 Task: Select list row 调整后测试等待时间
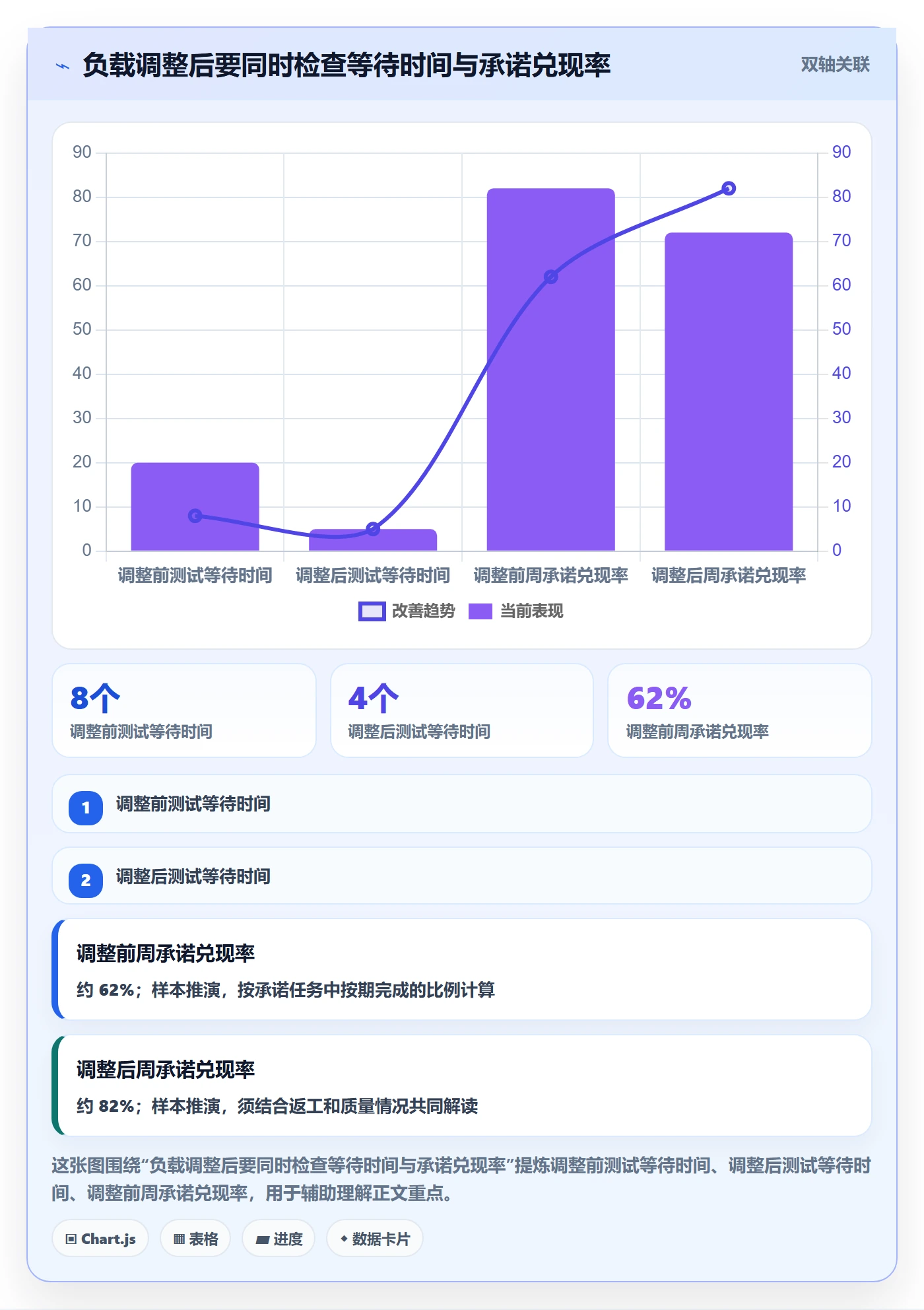click(462, 876)
